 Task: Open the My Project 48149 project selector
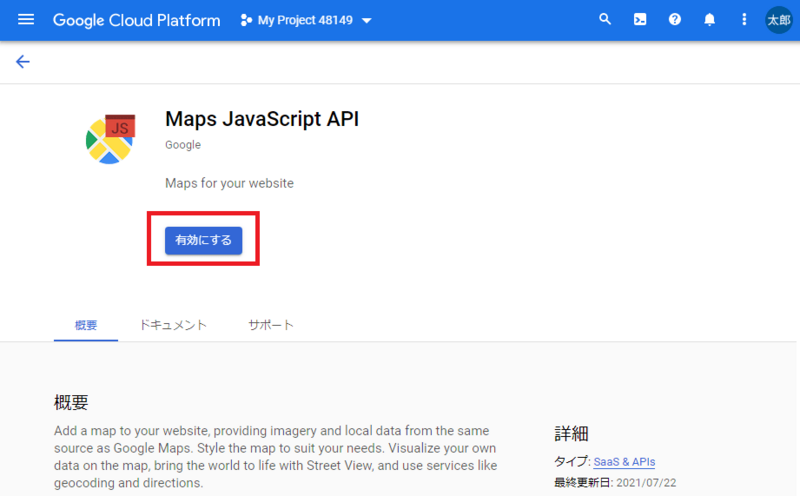coord(306,20)
